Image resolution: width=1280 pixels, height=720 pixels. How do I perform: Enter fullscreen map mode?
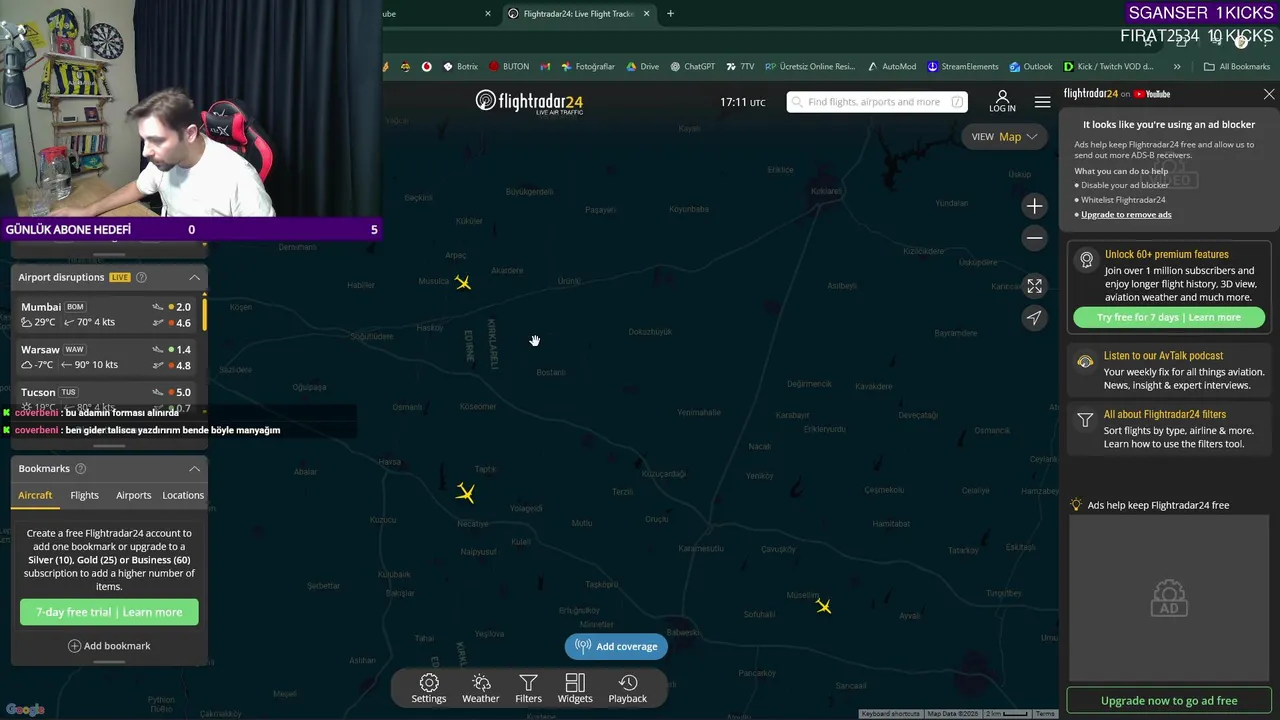1034,285
